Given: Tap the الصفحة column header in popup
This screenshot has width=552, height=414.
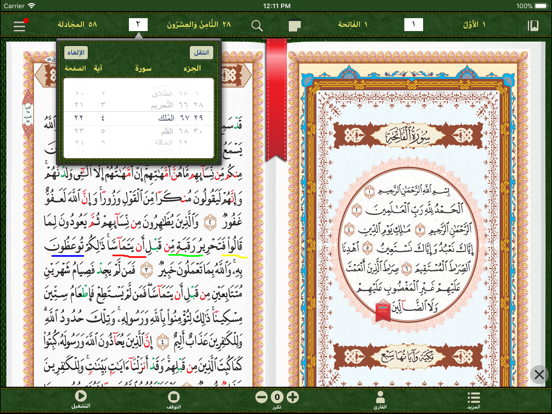Looking at the screenshot, I should (76, 68).
